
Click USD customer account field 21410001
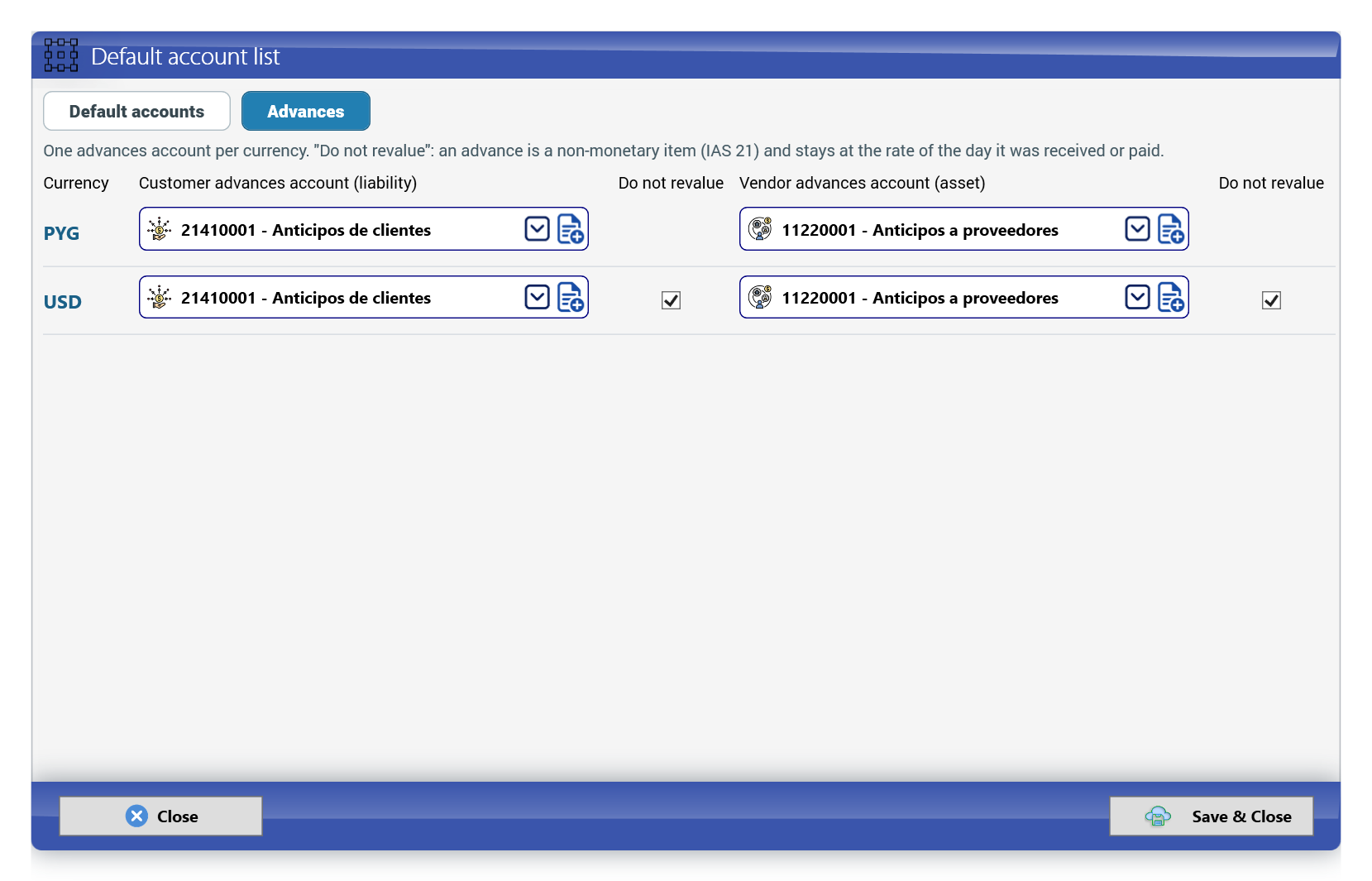click(364, 297)
